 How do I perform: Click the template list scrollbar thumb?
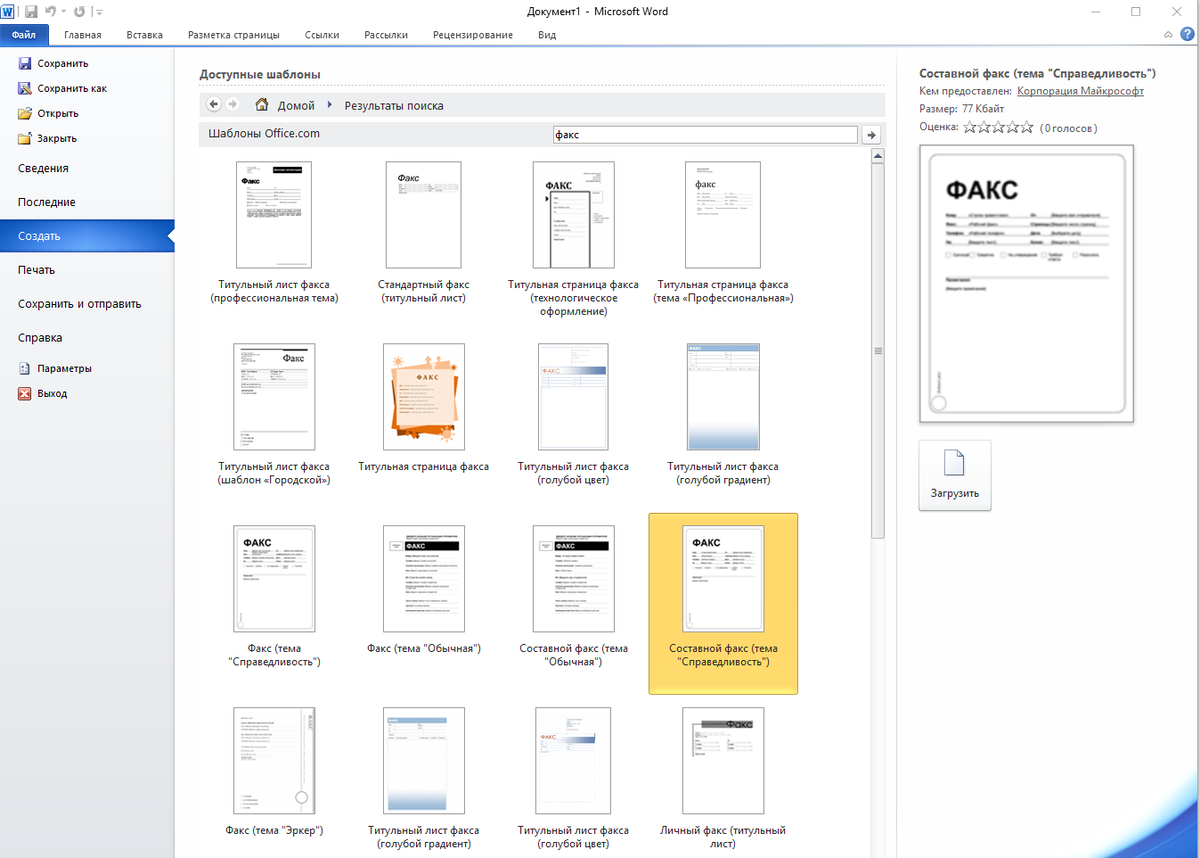(x=878, y=351)
